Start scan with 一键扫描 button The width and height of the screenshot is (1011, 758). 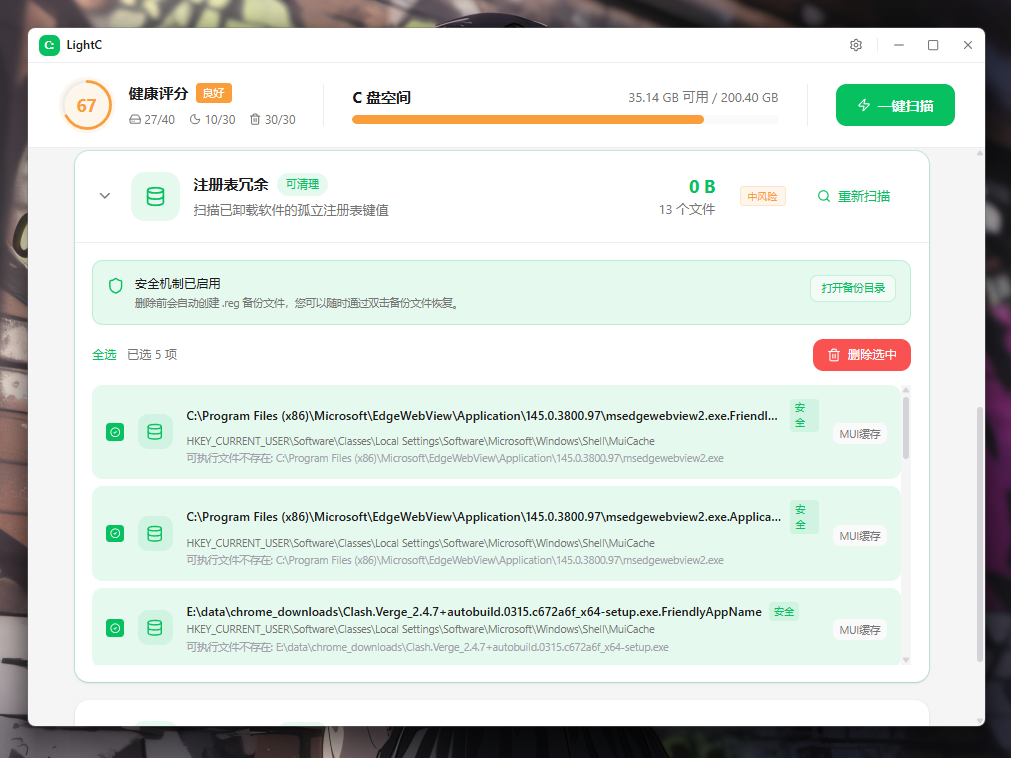point(895,105)
